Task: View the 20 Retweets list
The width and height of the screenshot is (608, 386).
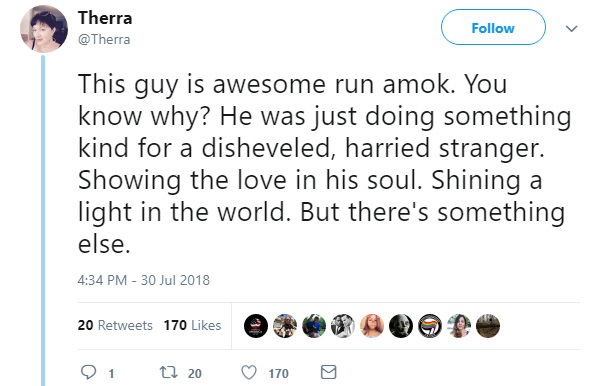Action: (x=115, y=325)
